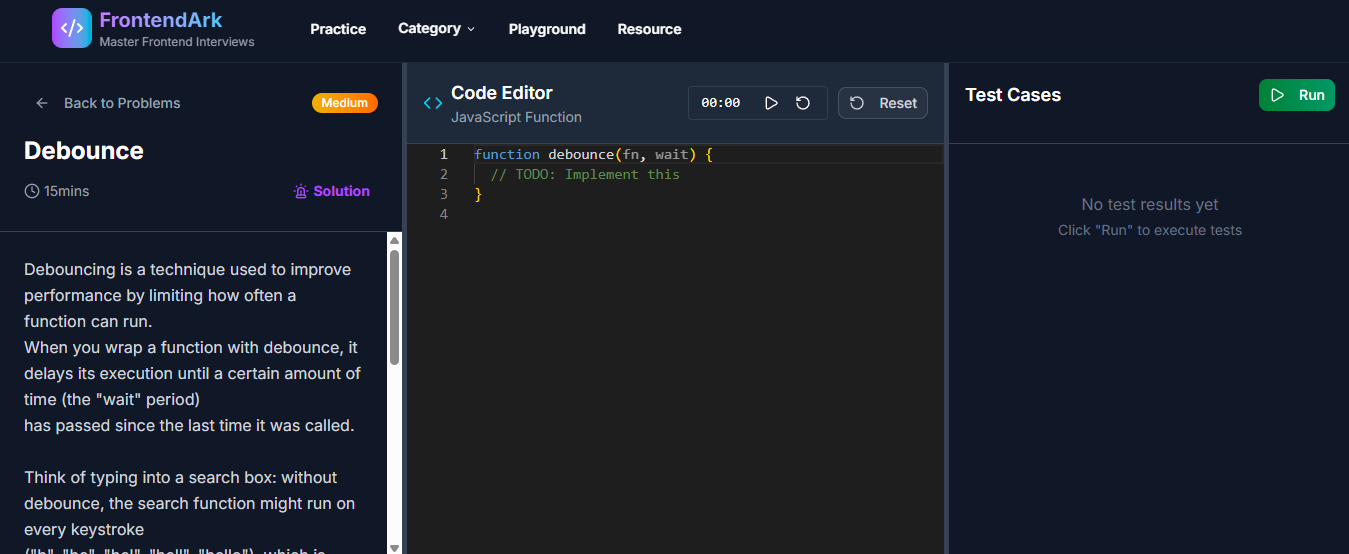Click the 15mins duration text
This screenshot has width=1349, height=554.
[66, 191]
